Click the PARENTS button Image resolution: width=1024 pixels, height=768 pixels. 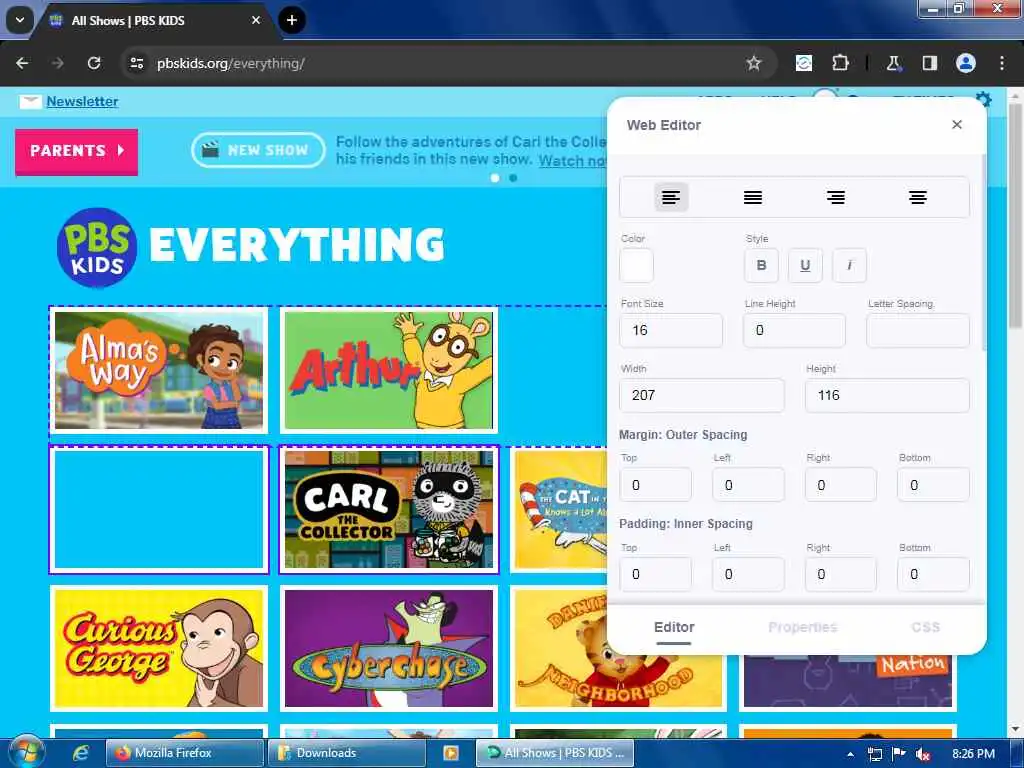[x=76, y=151]
